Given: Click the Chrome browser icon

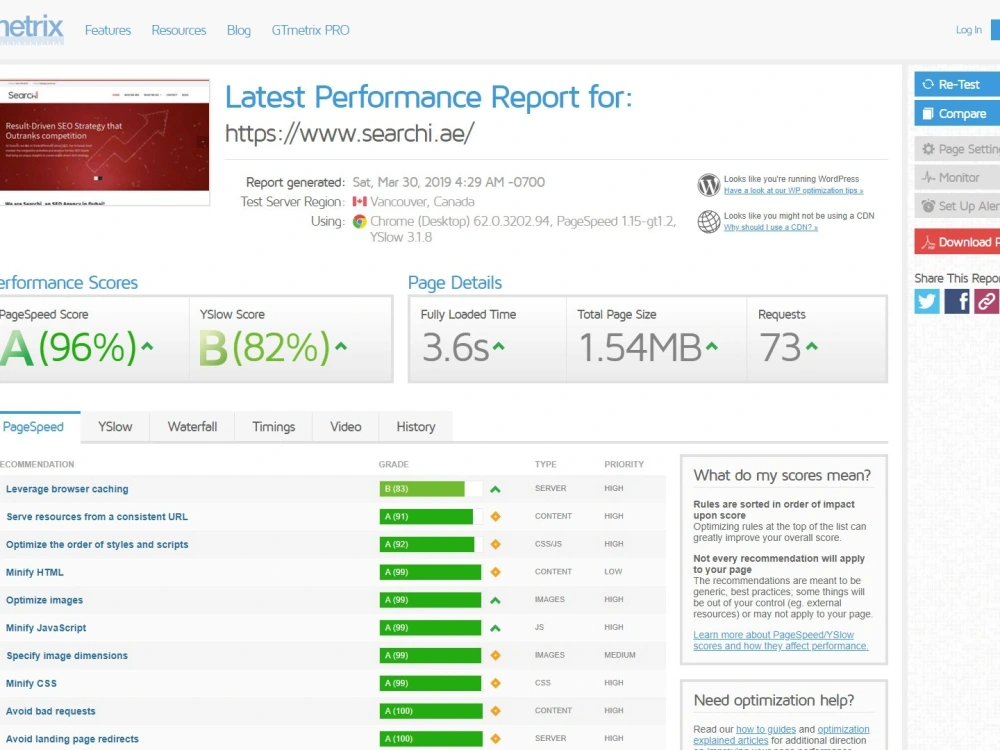Looking at the screenshot, I should pyautogui.click(x=360, y=221).
